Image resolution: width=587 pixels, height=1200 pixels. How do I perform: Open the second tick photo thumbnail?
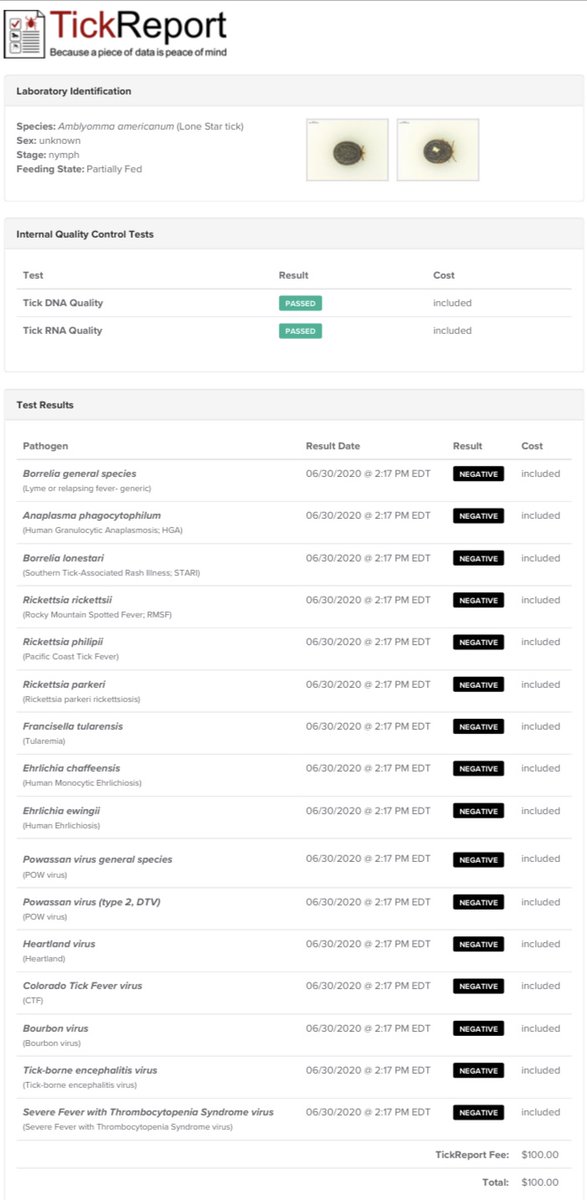click(x=437, y=150)
